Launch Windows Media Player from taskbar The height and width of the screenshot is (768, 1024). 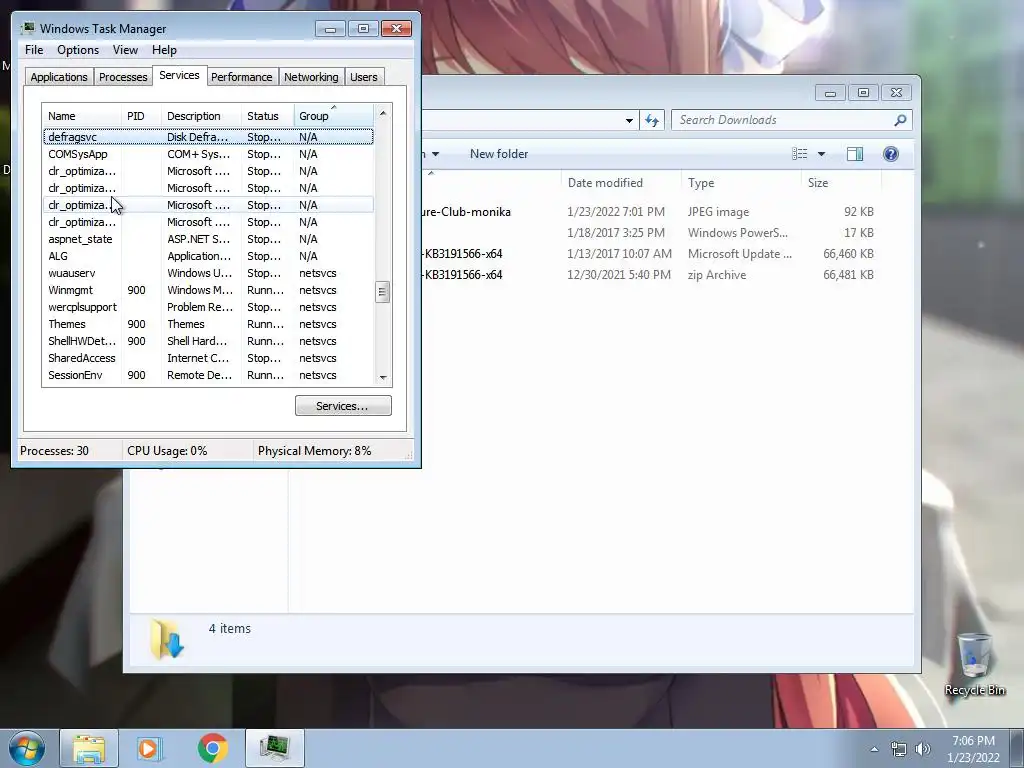tap(150, 748)
